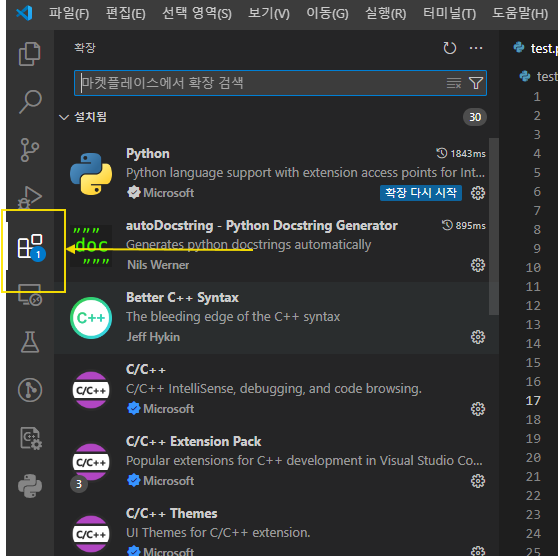
Task: Open the Source Control view
Action: pos(30,150)
